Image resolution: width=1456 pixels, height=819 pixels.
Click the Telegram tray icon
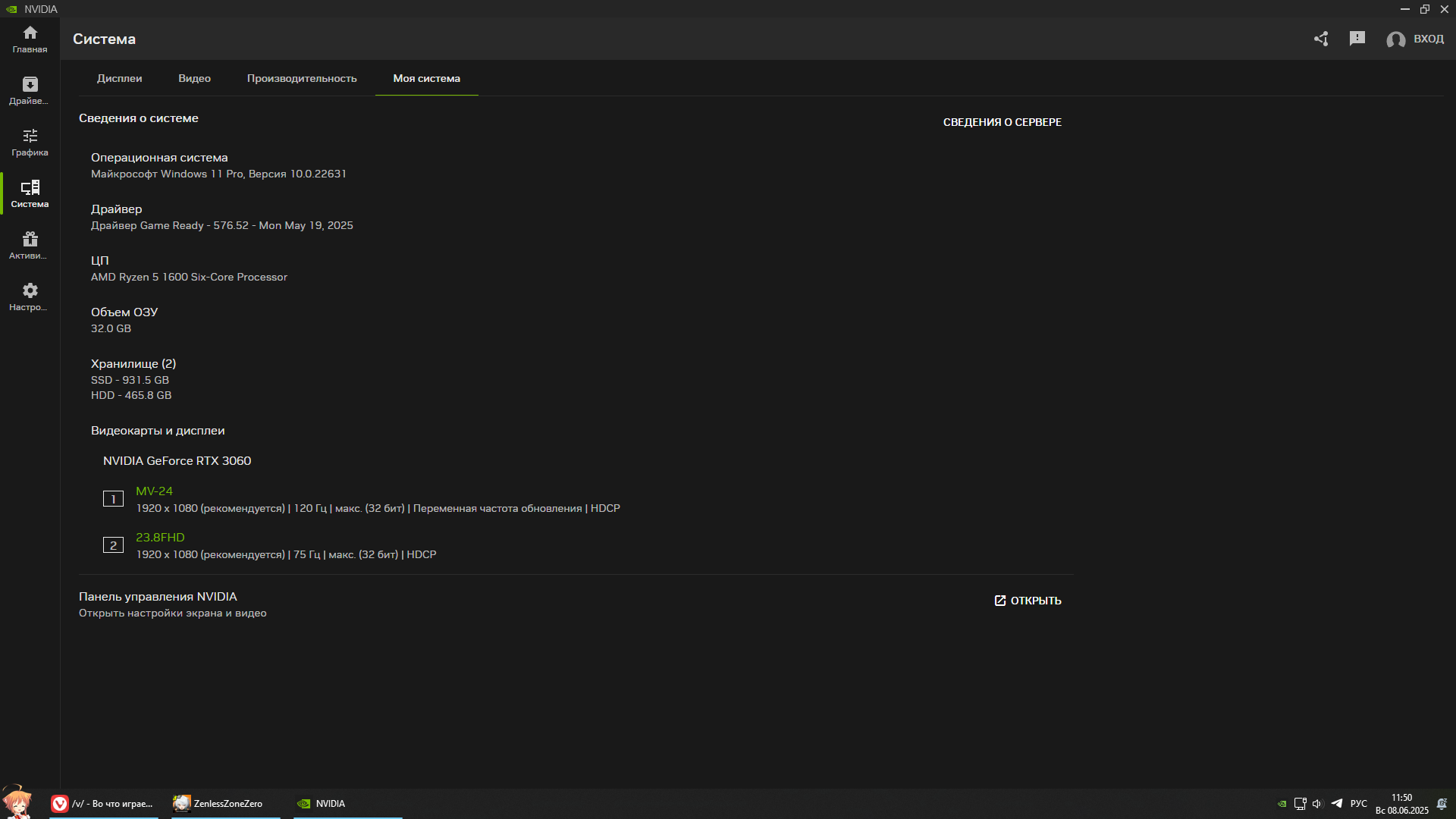pos(1337,803)
